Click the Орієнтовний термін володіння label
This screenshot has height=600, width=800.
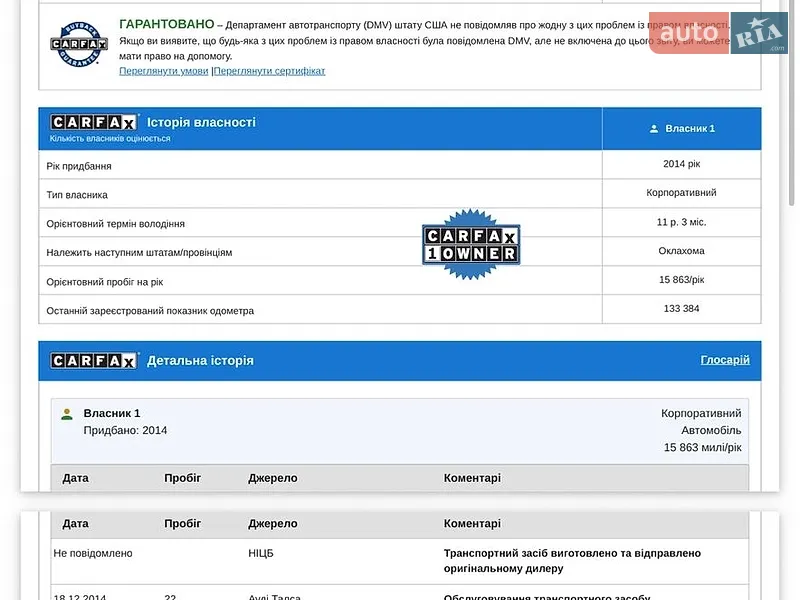coord(116,223)
